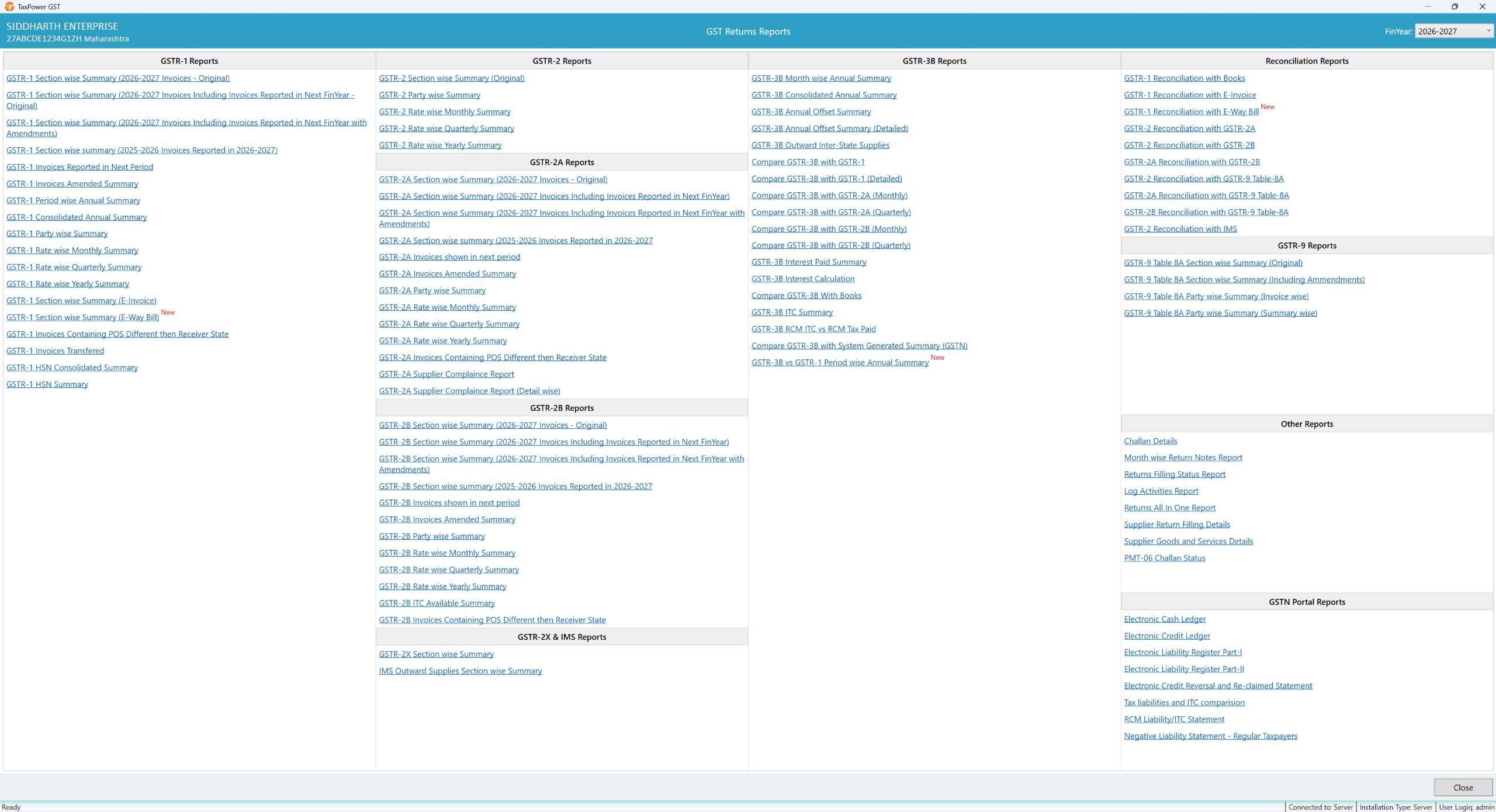Image resolution: width=1496 pixels, height=812 pixels.
Task: Open IMS Outward Supplies Section wise Summary
Action: 460,671
